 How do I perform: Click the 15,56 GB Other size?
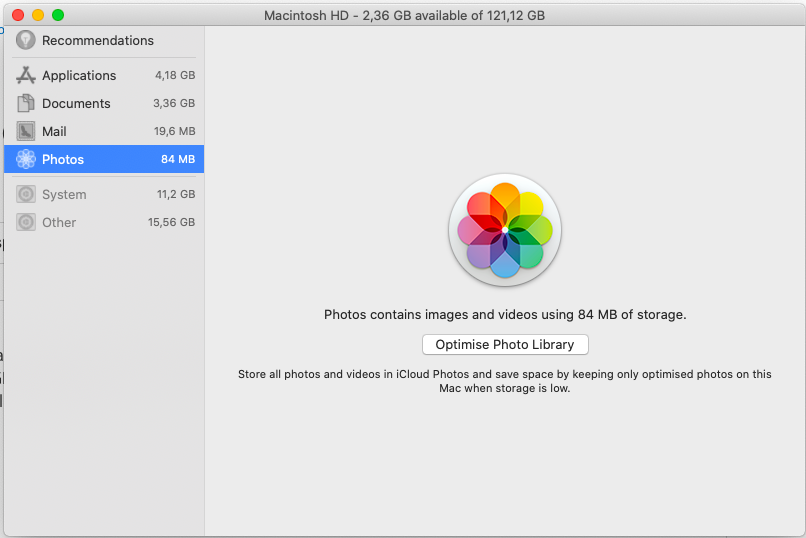point(172,222)
